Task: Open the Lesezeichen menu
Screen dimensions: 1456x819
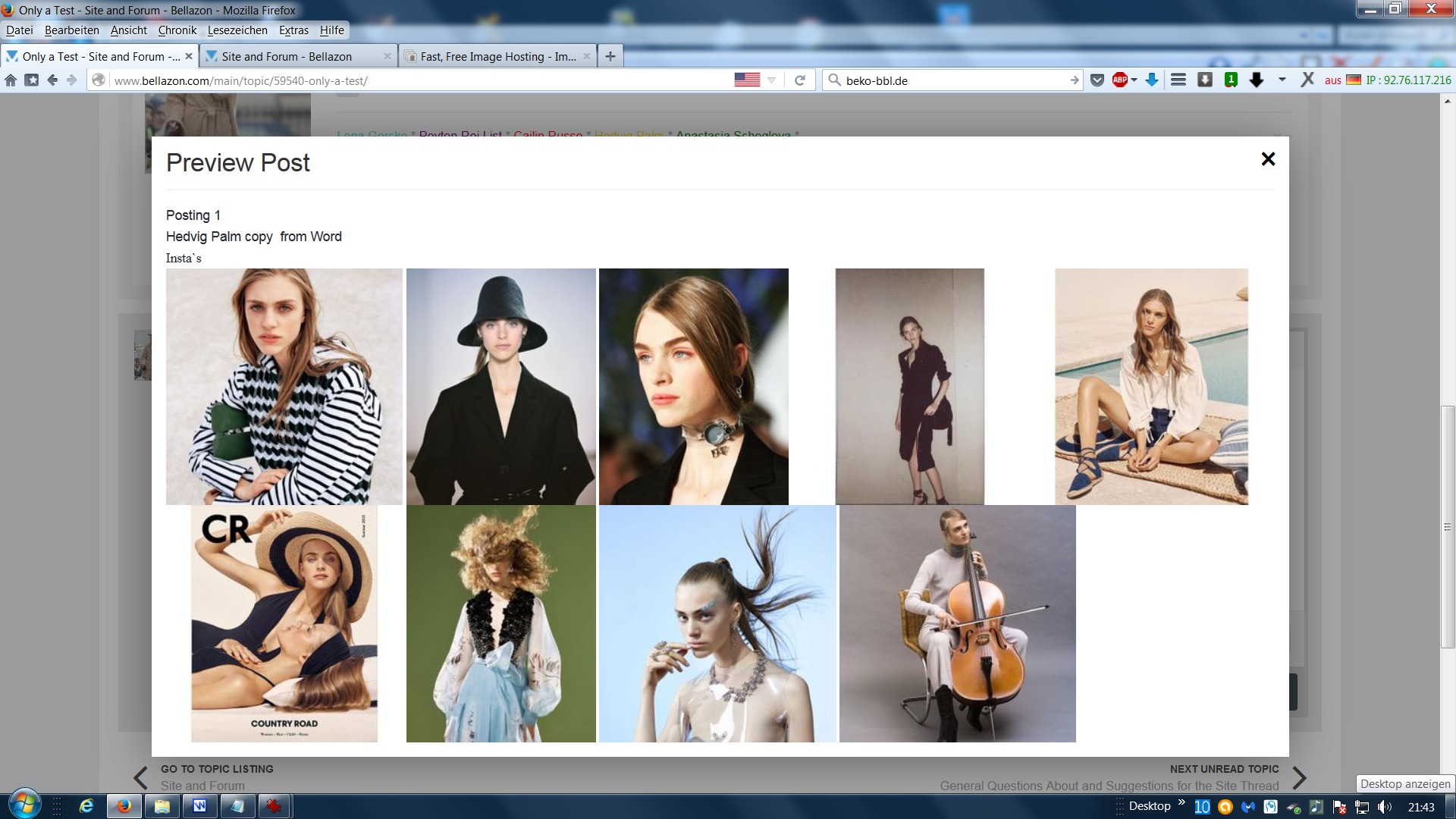Action: click(x=237, y=30)
